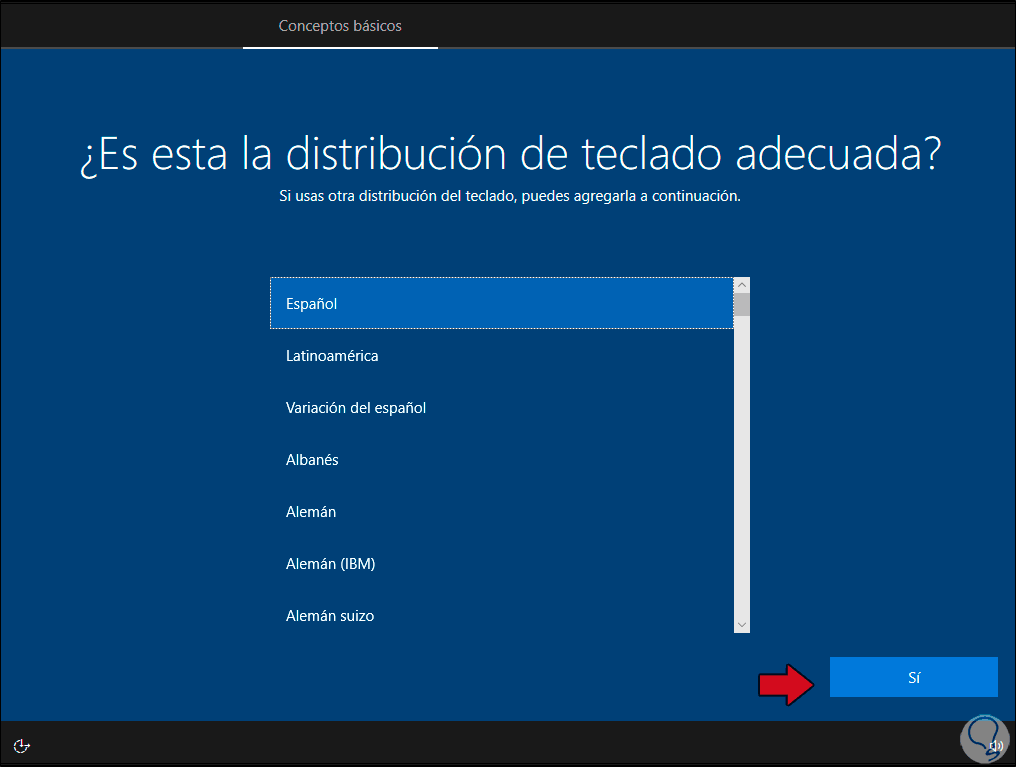The height and width of the screenshot is (767, 1016).
Task: Click the scrollbar up arrow
Action: [741, 284]
